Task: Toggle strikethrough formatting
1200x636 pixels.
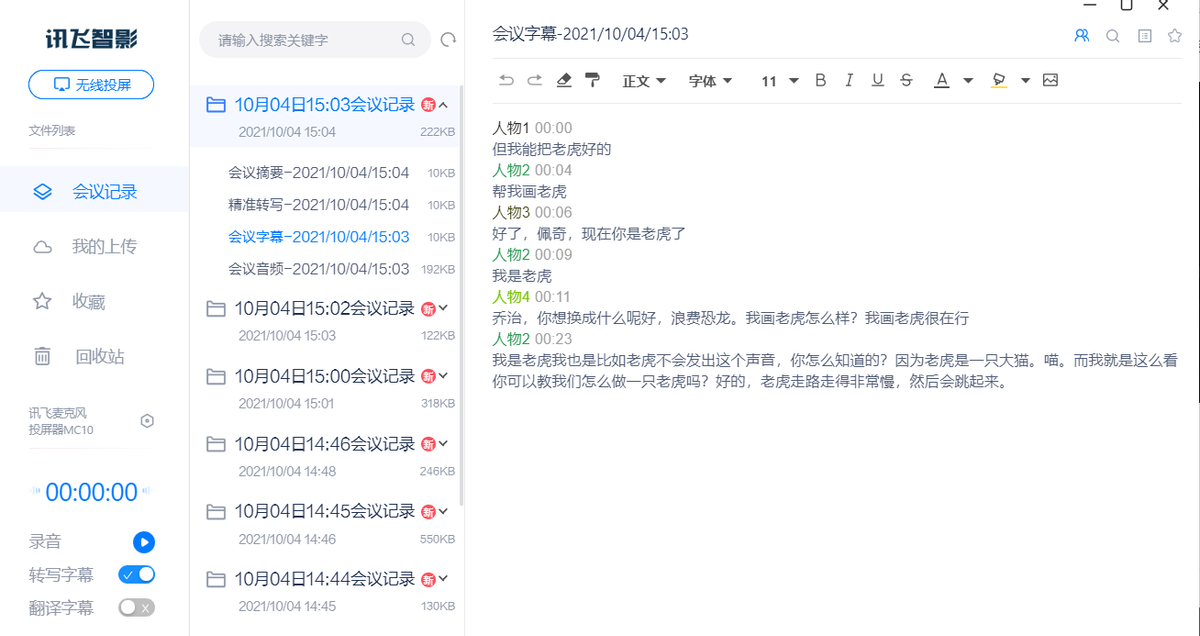Action: pos(906,80)
